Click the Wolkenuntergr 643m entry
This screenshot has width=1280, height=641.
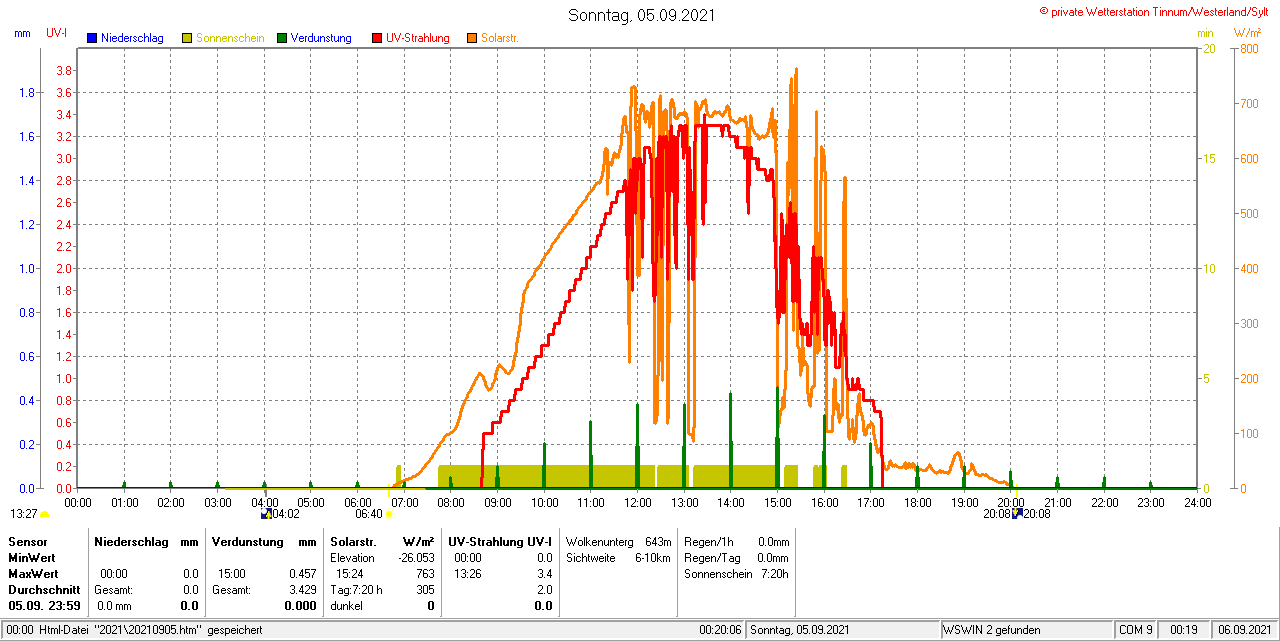tap(619, 541)
